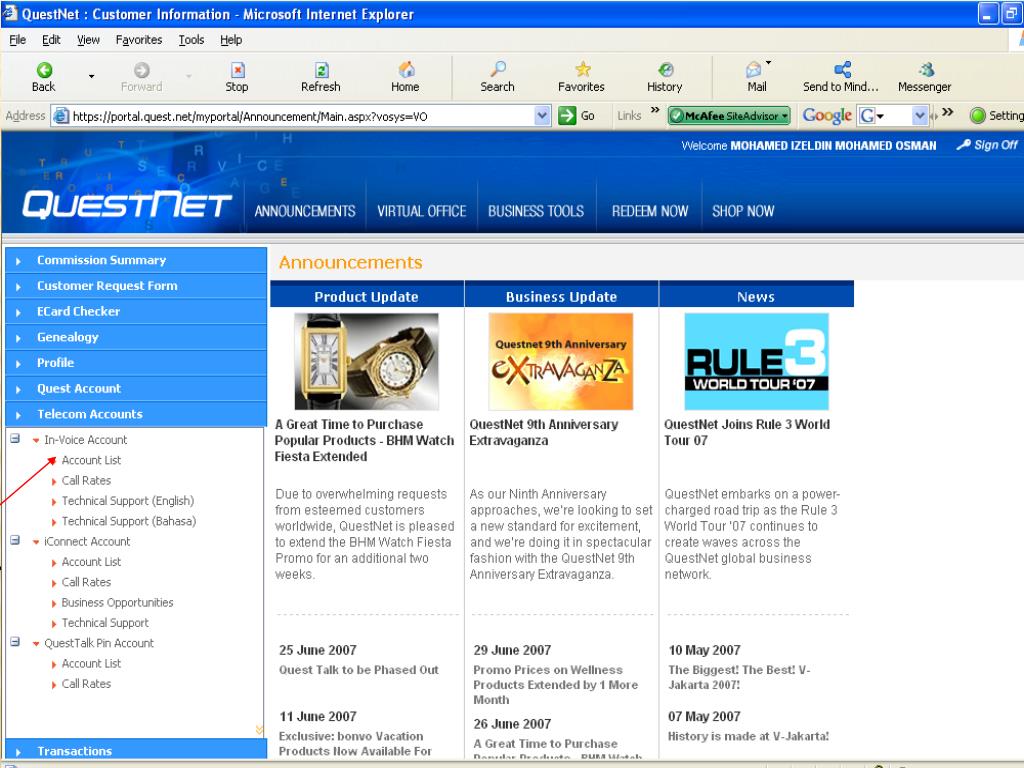This screenshot has width=1024, height=768.
Task: Open Favorites star icon in toolbar
Action: pos(582,69)
